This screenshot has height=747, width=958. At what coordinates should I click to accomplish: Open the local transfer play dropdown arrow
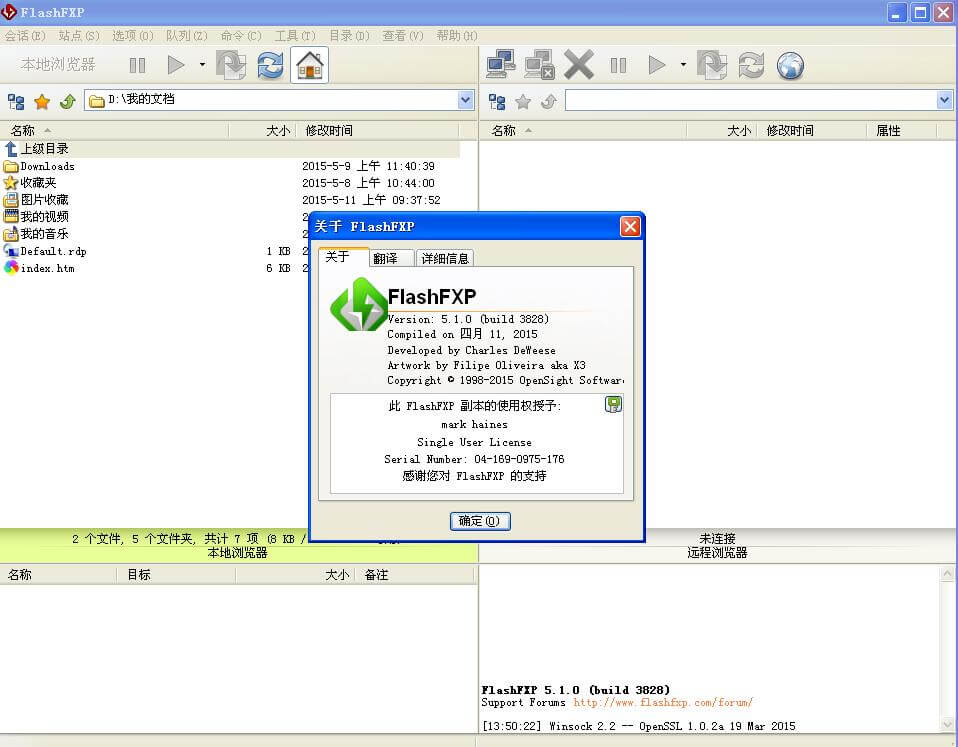click(x=202, y=64)
